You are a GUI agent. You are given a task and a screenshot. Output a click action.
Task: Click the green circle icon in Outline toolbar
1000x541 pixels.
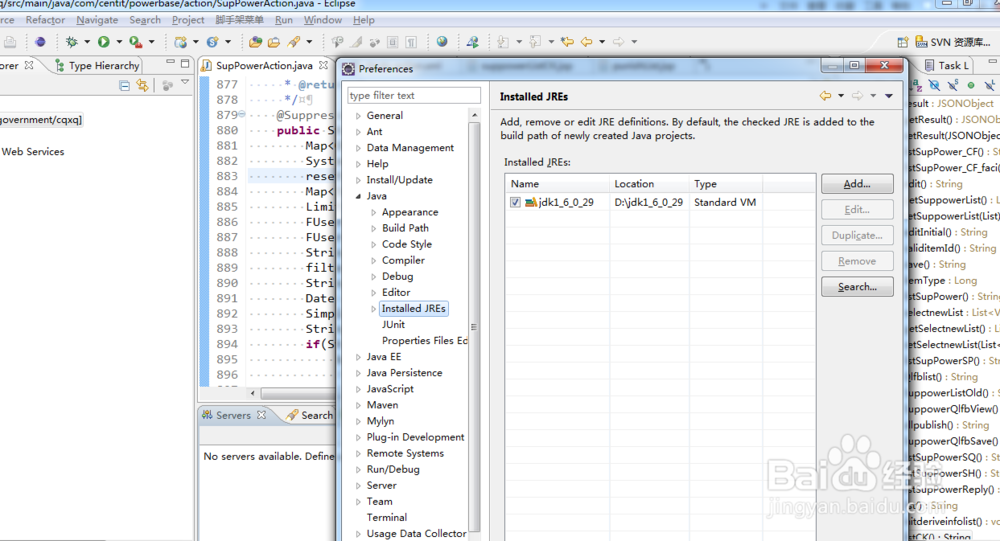(971, 85)
